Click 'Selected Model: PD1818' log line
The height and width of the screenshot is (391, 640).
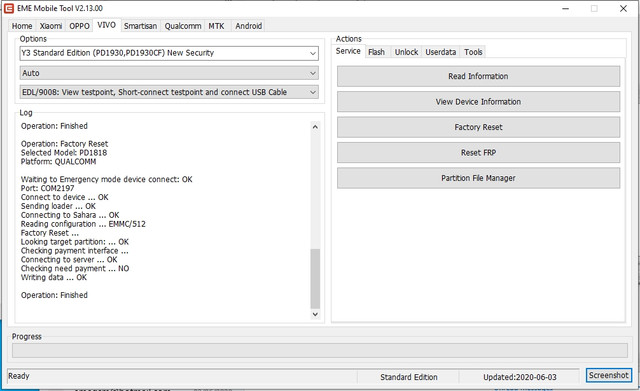[x=64, y=153]
